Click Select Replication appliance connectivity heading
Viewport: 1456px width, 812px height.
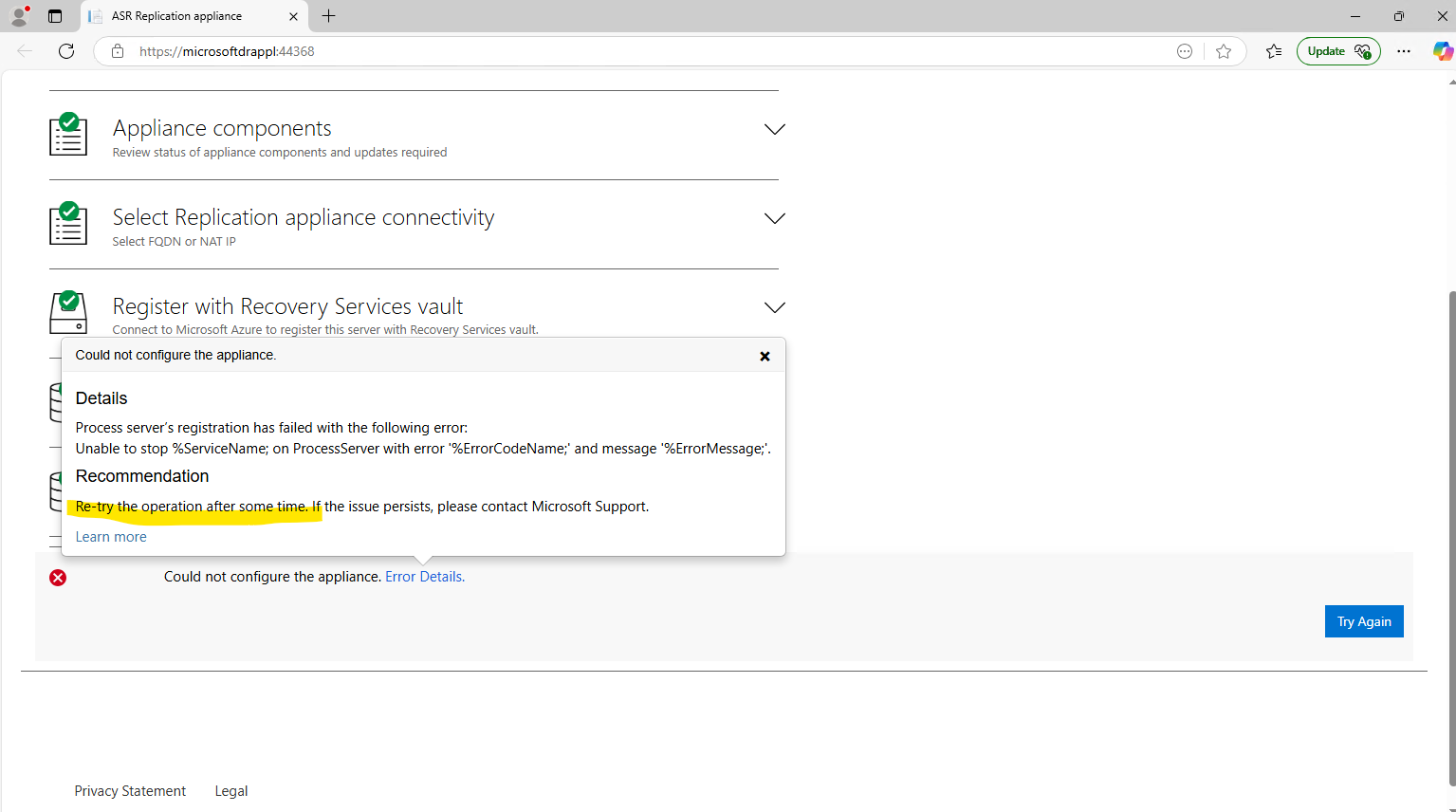(304, 217)
